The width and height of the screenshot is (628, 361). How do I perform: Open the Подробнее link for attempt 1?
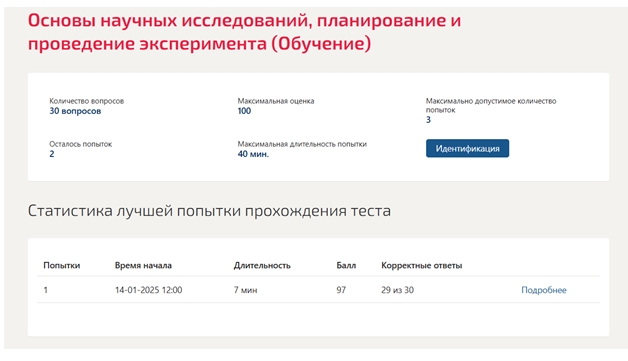(543, 290)
